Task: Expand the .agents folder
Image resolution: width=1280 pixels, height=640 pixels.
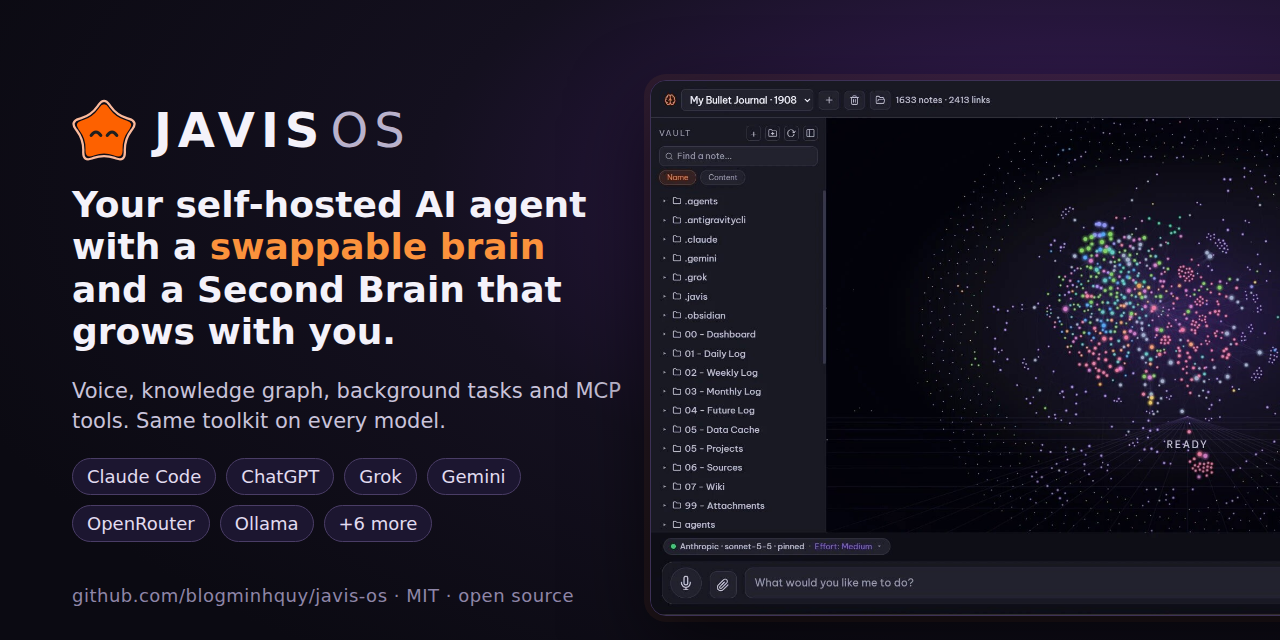Action: pyautogui.click(x=664, y=201)
